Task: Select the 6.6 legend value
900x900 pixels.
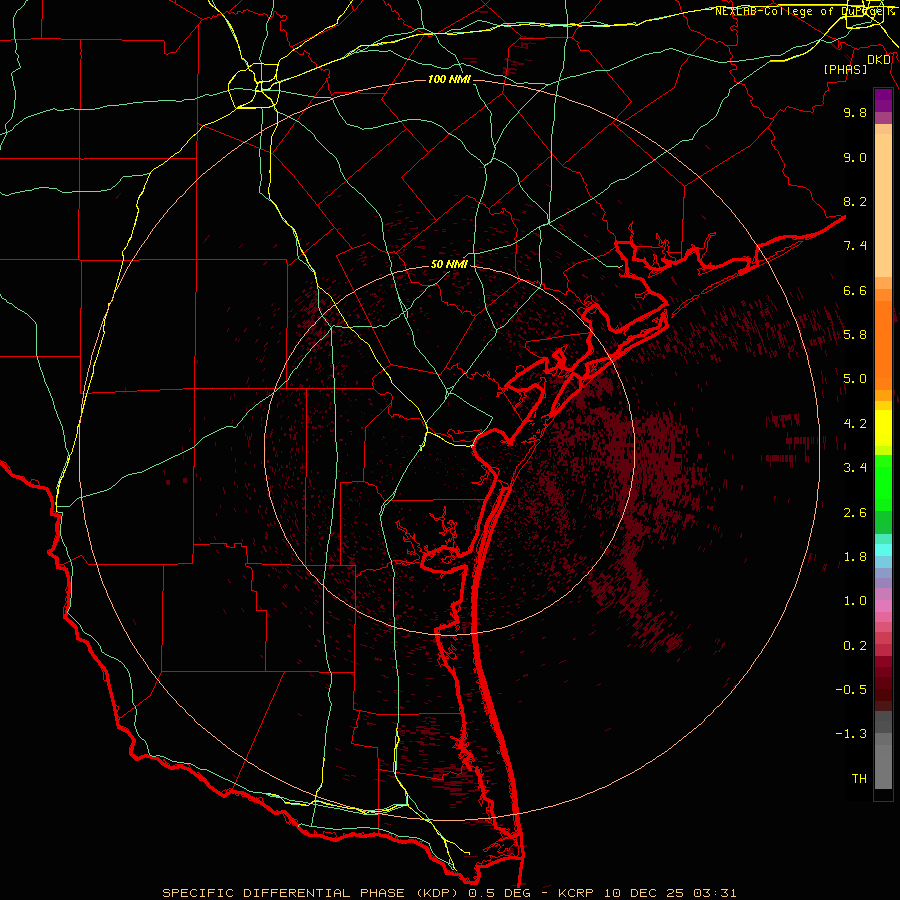Action: (855, 290)
